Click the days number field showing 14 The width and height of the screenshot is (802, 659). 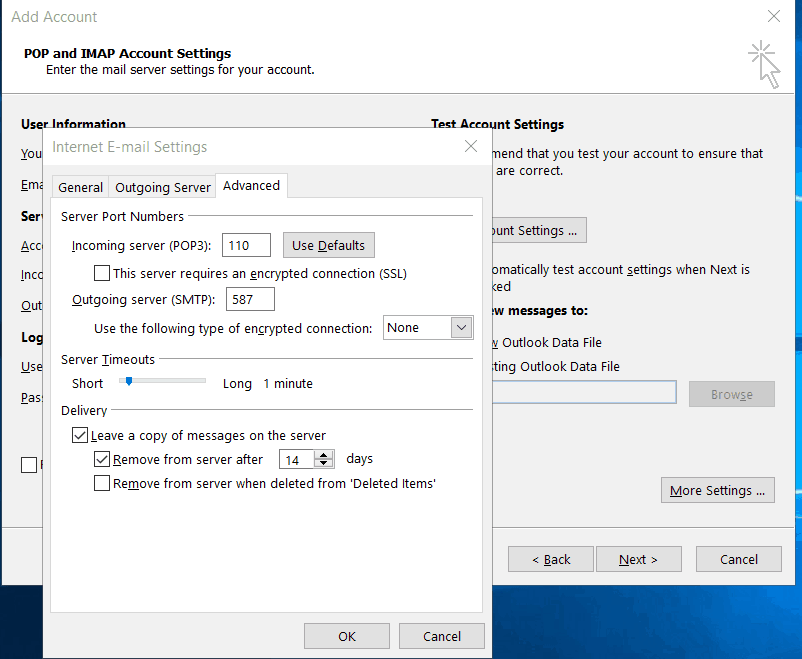[x=296, y=459]
